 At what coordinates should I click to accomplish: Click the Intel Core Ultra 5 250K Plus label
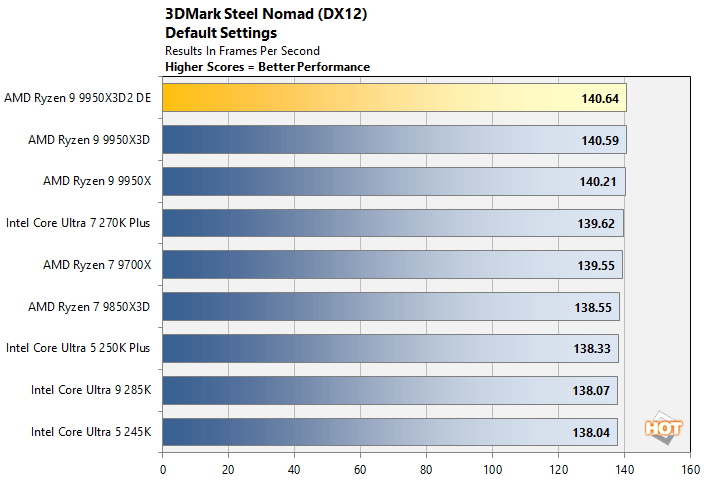(78, 348)
